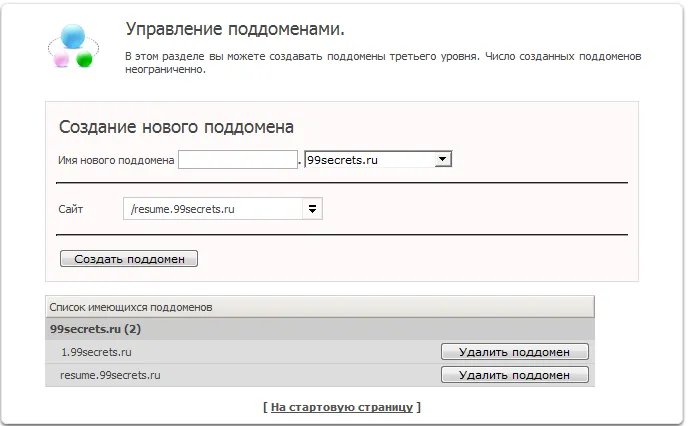Delete the 1.99secrets.ru subdomain
The width and height of the screenshot is (688, 426).
[x=515, y=352]
